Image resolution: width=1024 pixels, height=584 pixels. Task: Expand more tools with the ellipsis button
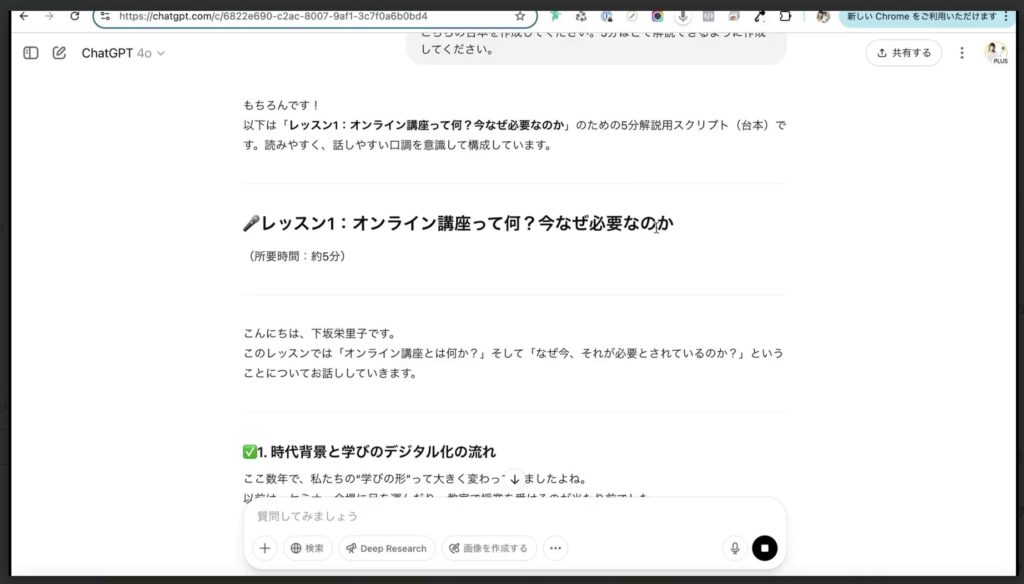(555, 548)
